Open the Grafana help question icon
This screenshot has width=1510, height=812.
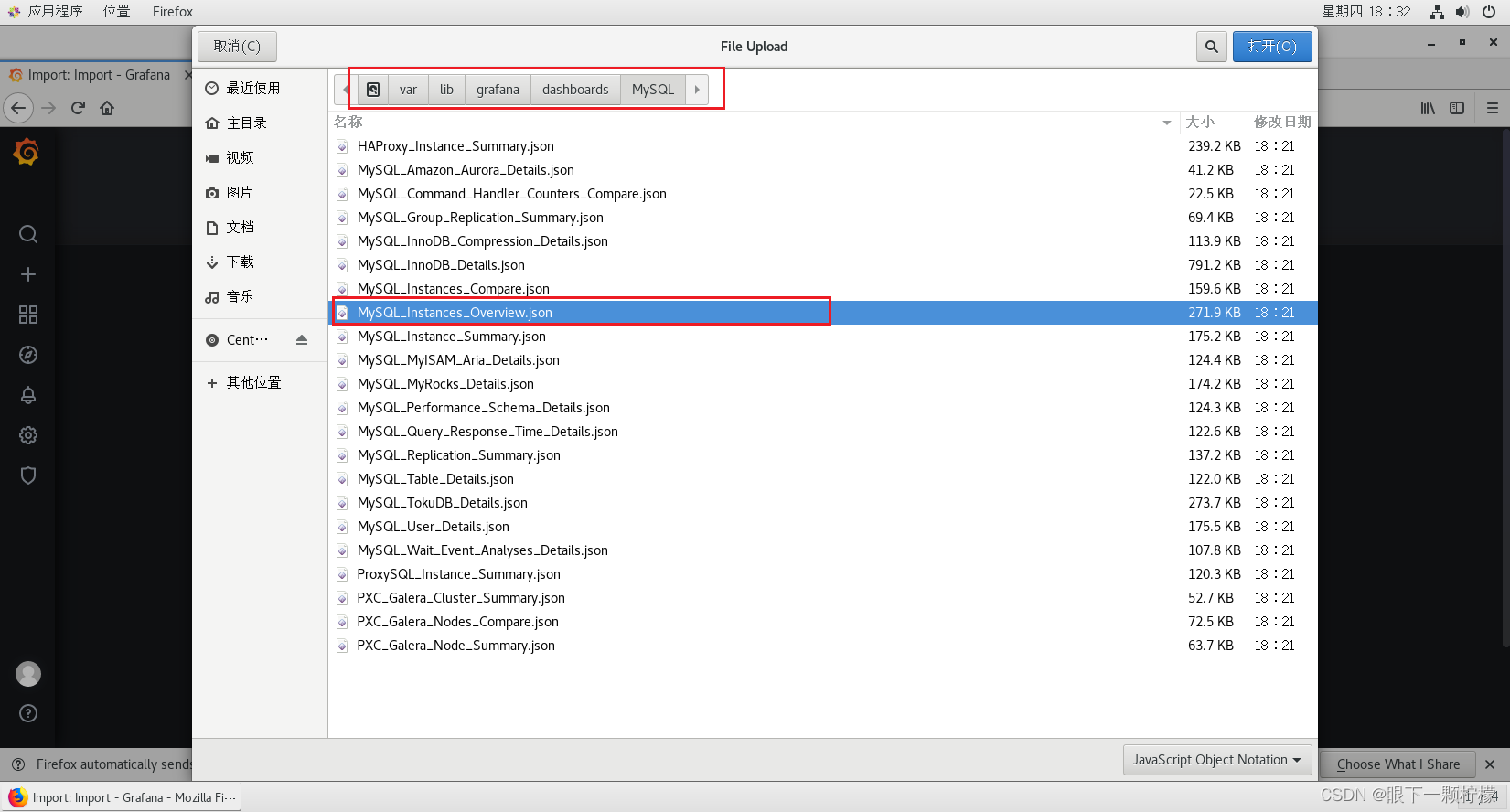(28, 713)
